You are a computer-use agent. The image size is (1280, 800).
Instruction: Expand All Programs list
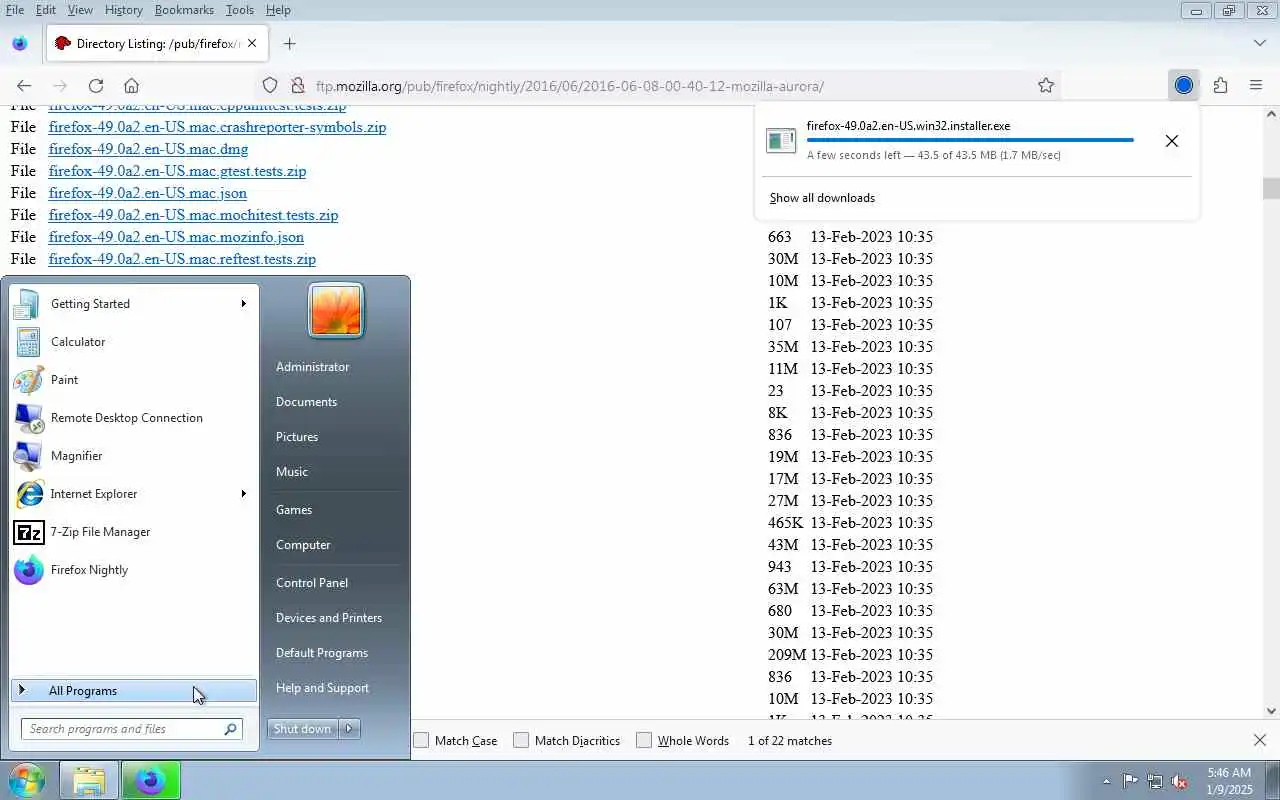(133, 691)
